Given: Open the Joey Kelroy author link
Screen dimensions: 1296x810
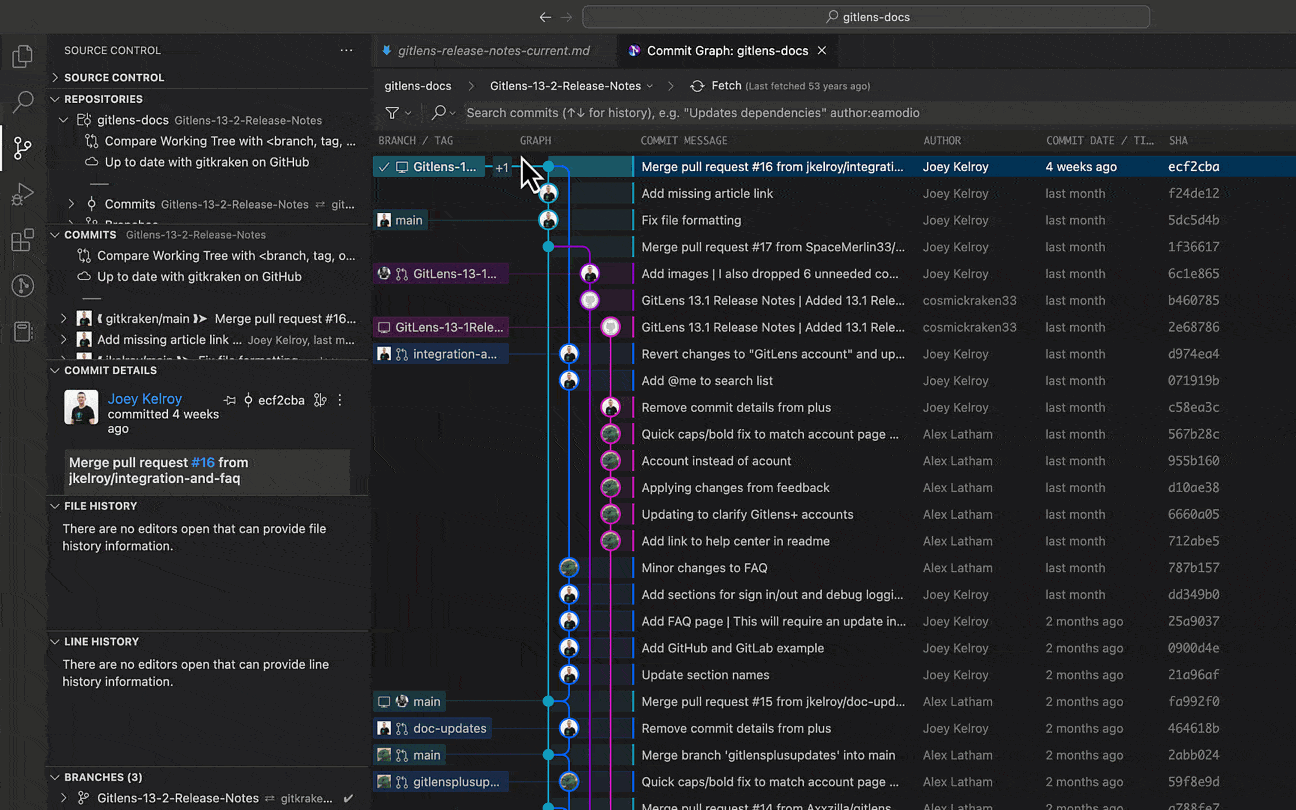Looking at the screenshot, I should [x=145, y=399].
